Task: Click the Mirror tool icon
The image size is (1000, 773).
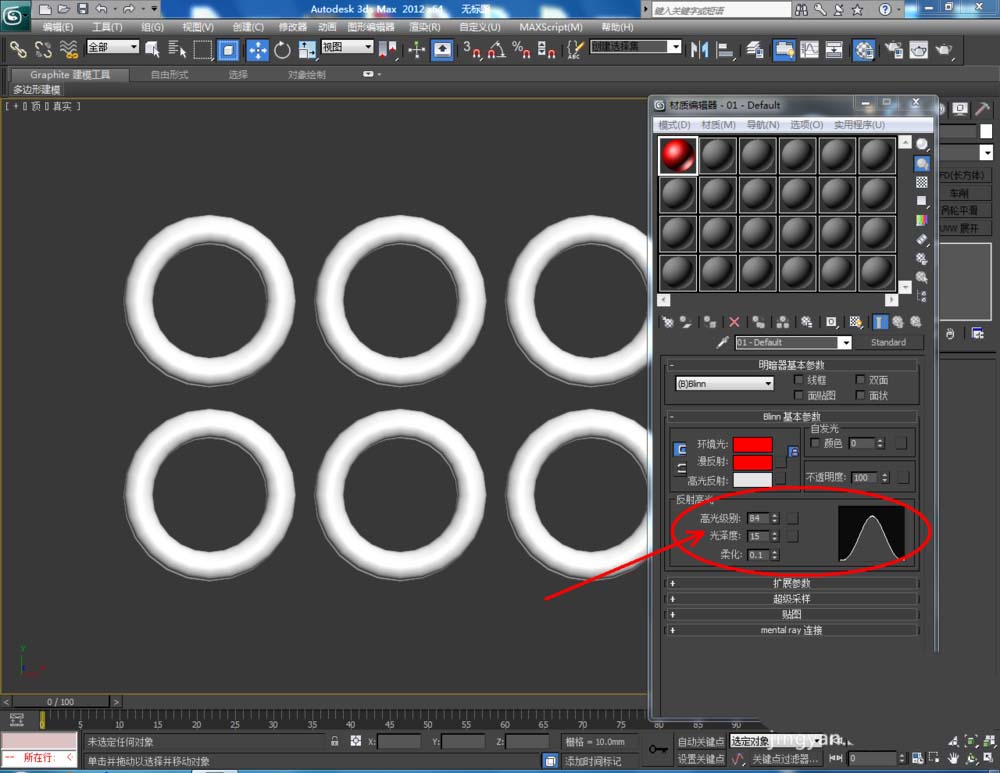Action: tap(700, 50)
